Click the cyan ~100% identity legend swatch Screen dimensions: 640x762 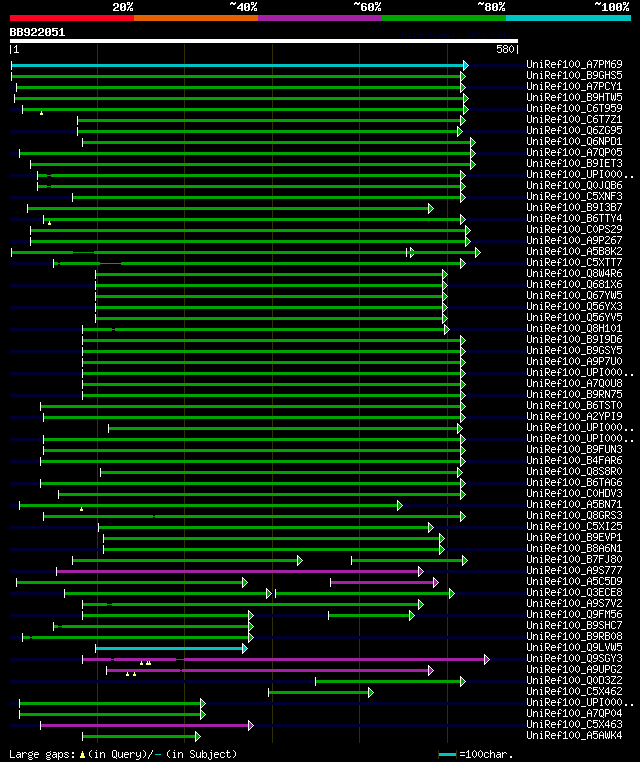coord(568,18)
